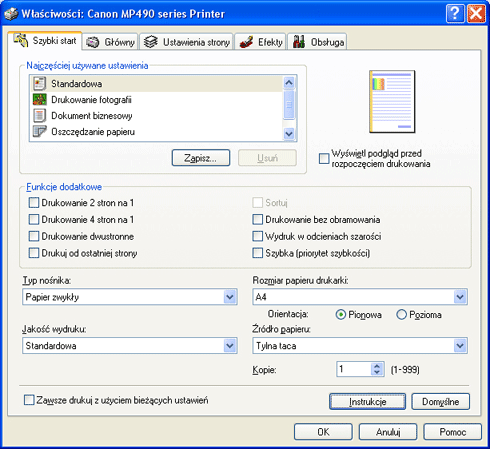The height and width of the screenshot is (449, 490).
Task: Choose the Drukowanie fotografii photo icon
Action: point(40,100)
